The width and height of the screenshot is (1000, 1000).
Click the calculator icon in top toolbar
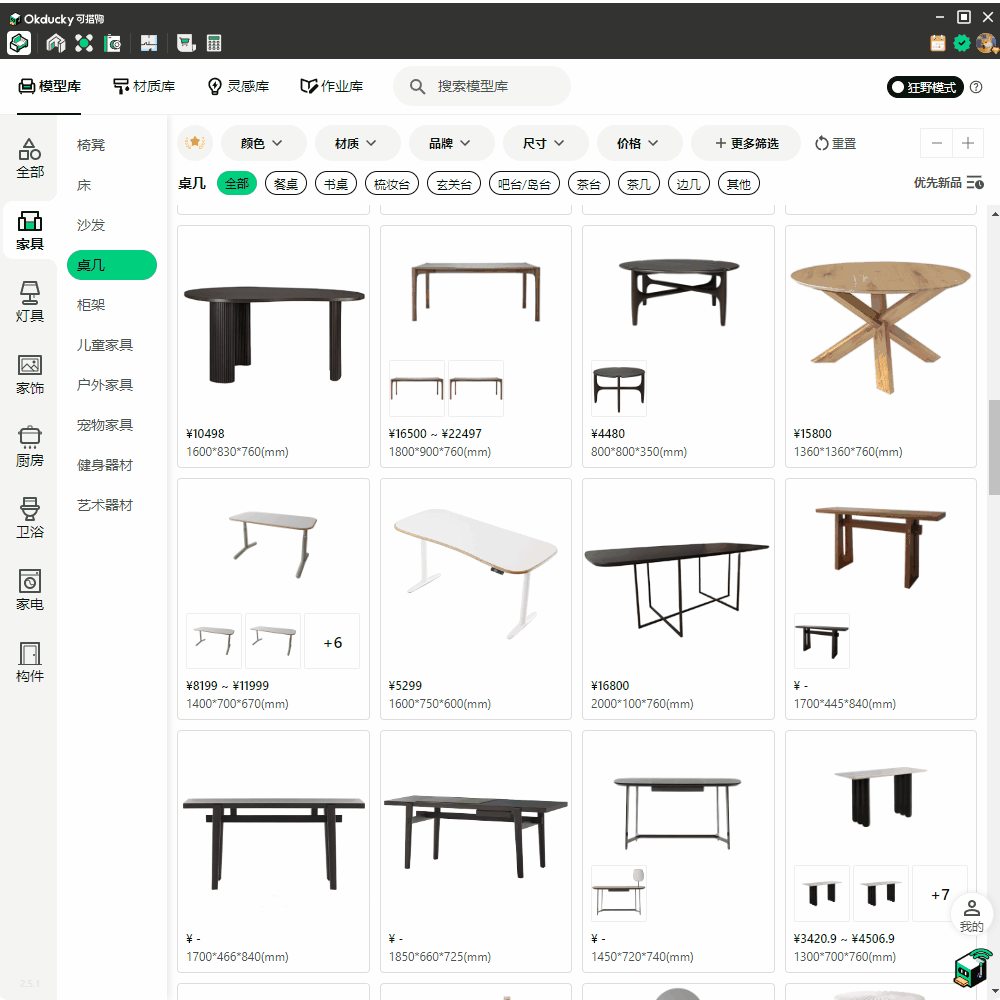click(x=213, y=43)
